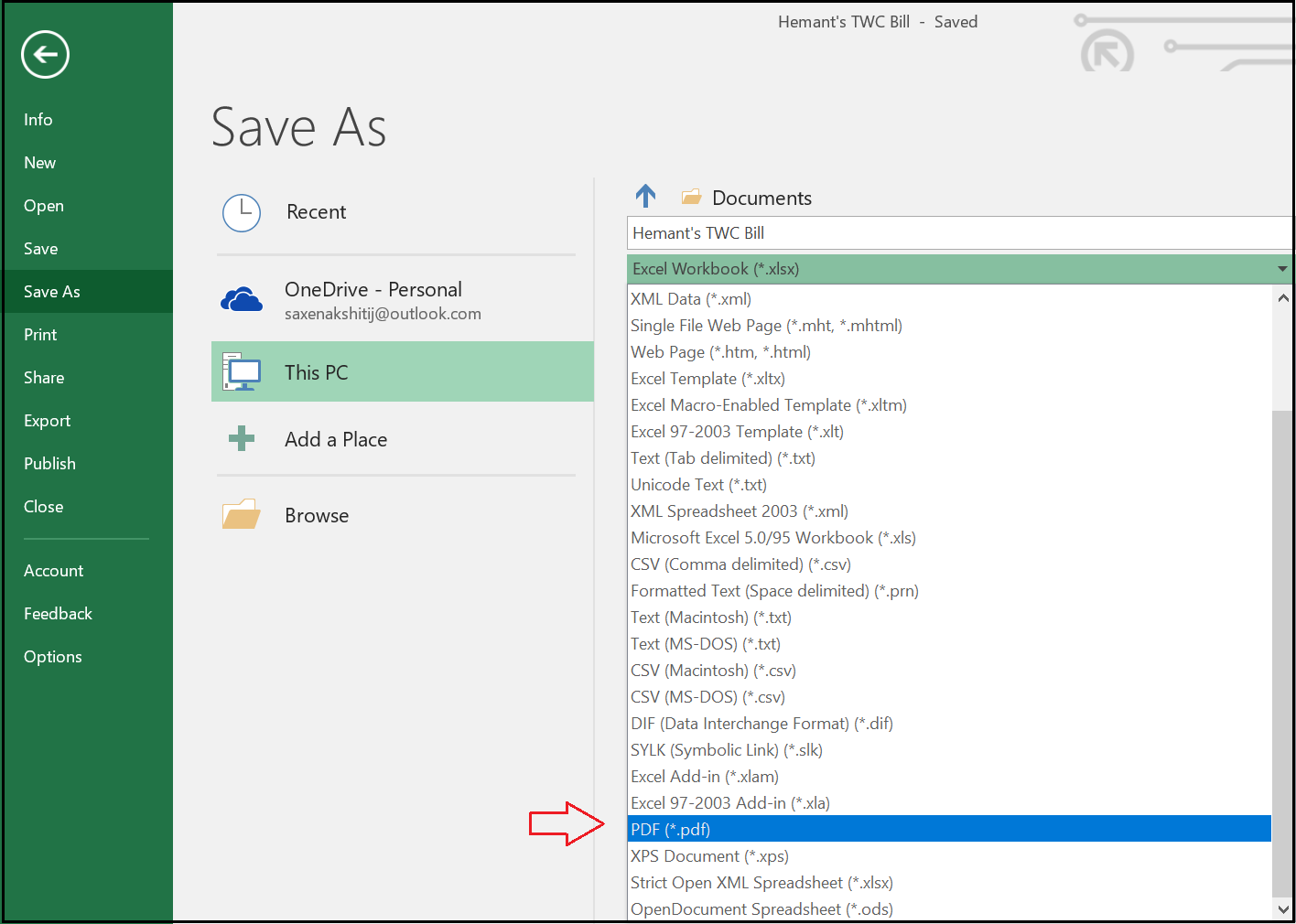
Task: Click the scrollbar up arrow in format list
Action: click(x=1283, y=297)
